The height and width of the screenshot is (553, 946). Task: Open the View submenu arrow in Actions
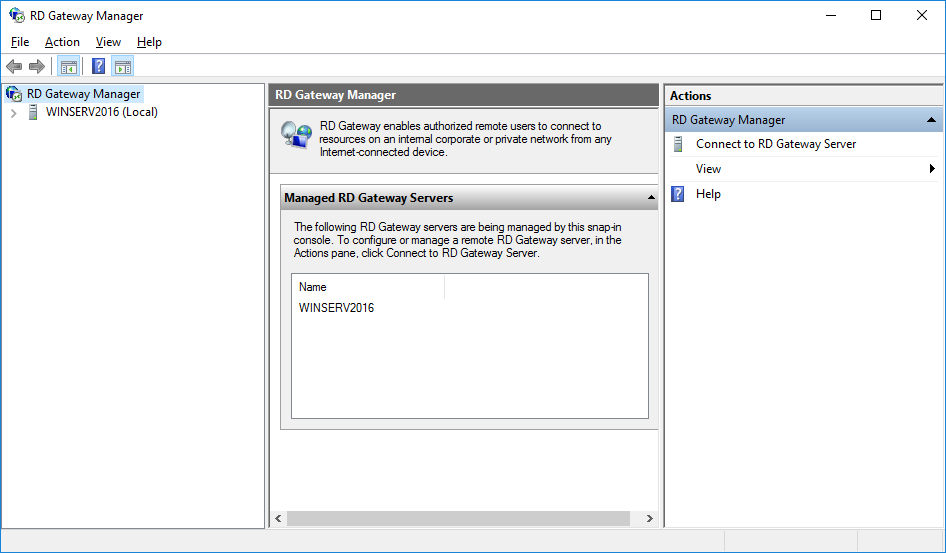point(932,169)
